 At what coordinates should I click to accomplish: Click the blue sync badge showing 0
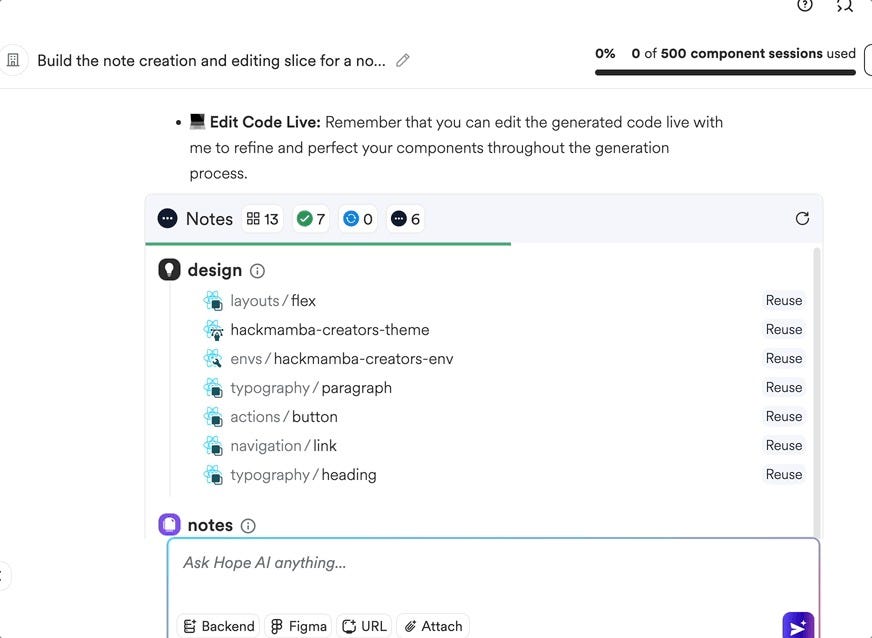(x=357, y=218)
